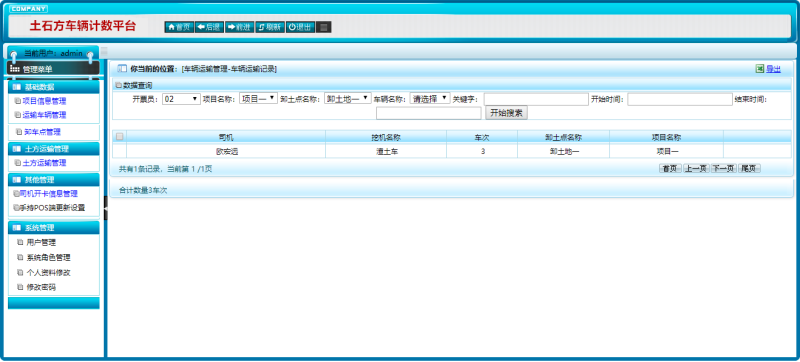Collapse the 土方运输管理 section header
Viewport: 800px width, 362px height.
tap(54, 149)
